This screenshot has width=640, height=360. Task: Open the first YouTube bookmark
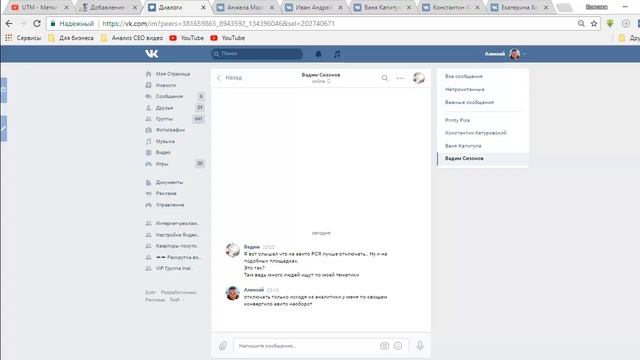tap(187, 38)
